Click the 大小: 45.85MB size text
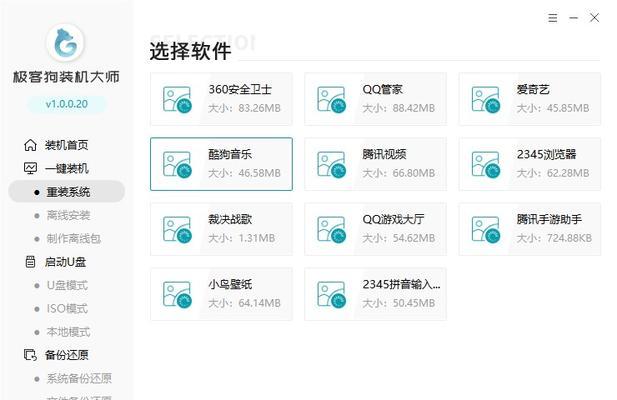The height and width of the screenshot is (400, 617). [x=553, y=108]
